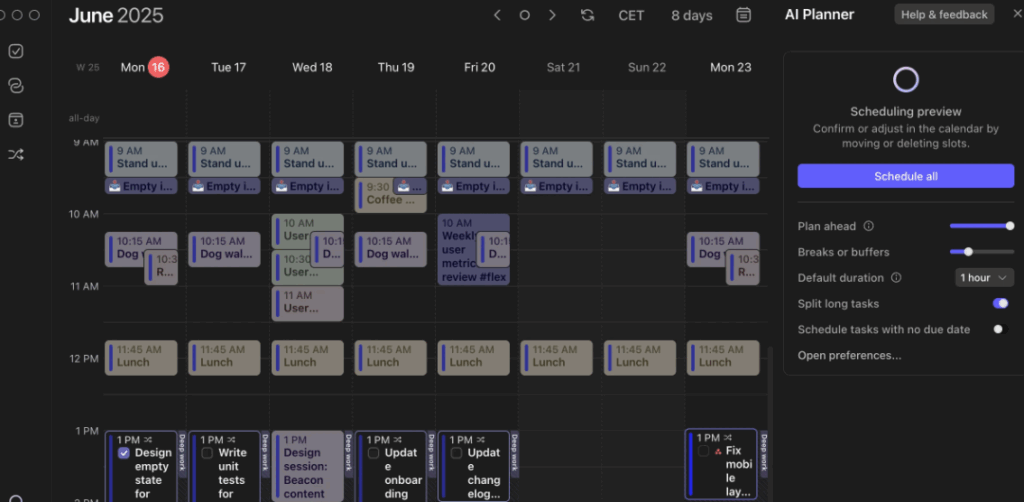Jump to today using the circle icon

click(x=525, y=15)
